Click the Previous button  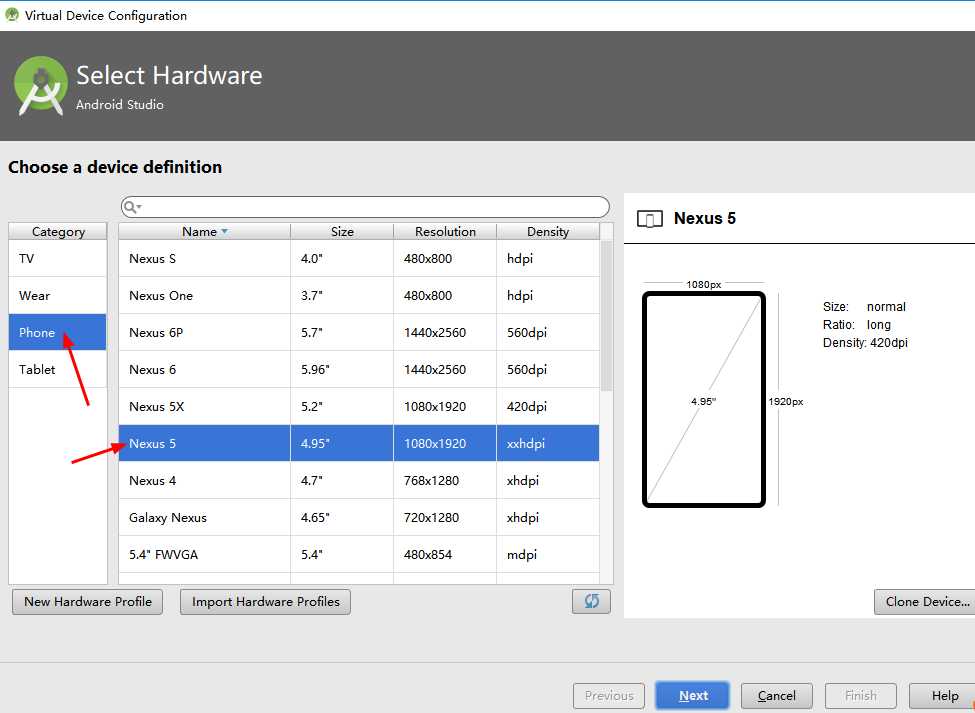pyautogui.click(x=609, y=696)
